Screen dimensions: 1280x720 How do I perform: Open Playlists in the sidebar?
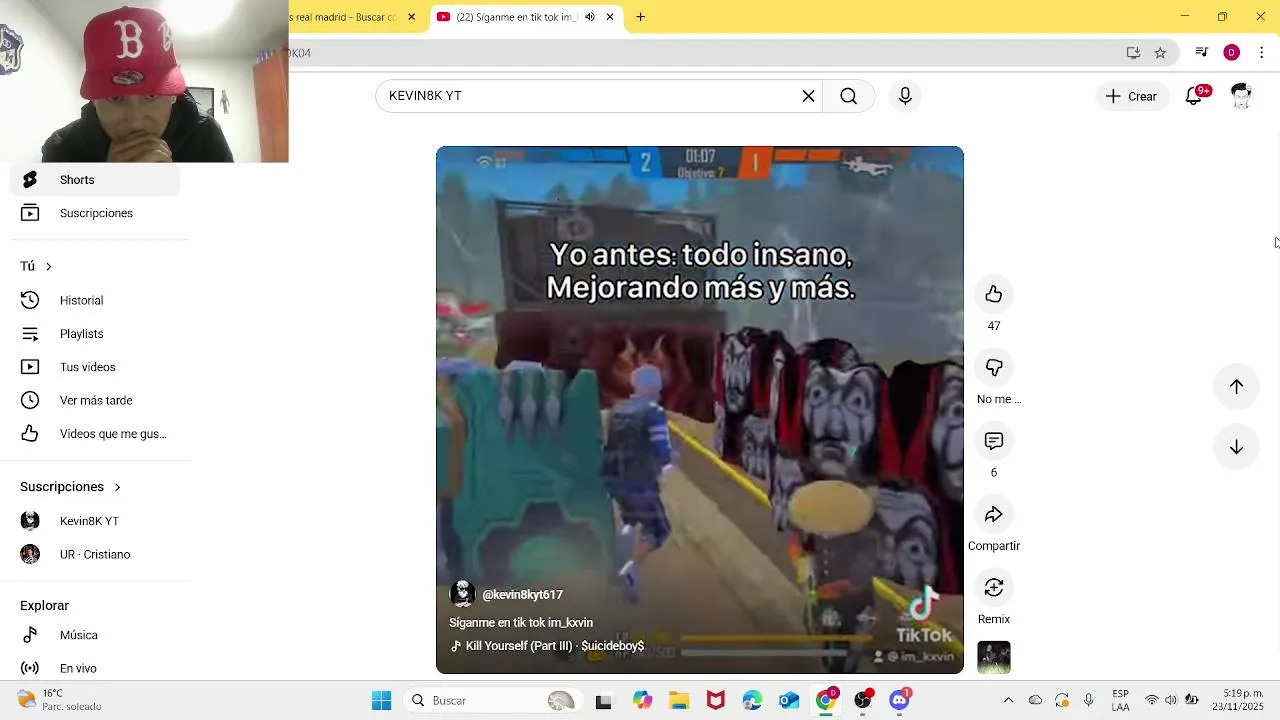point(95,334)
